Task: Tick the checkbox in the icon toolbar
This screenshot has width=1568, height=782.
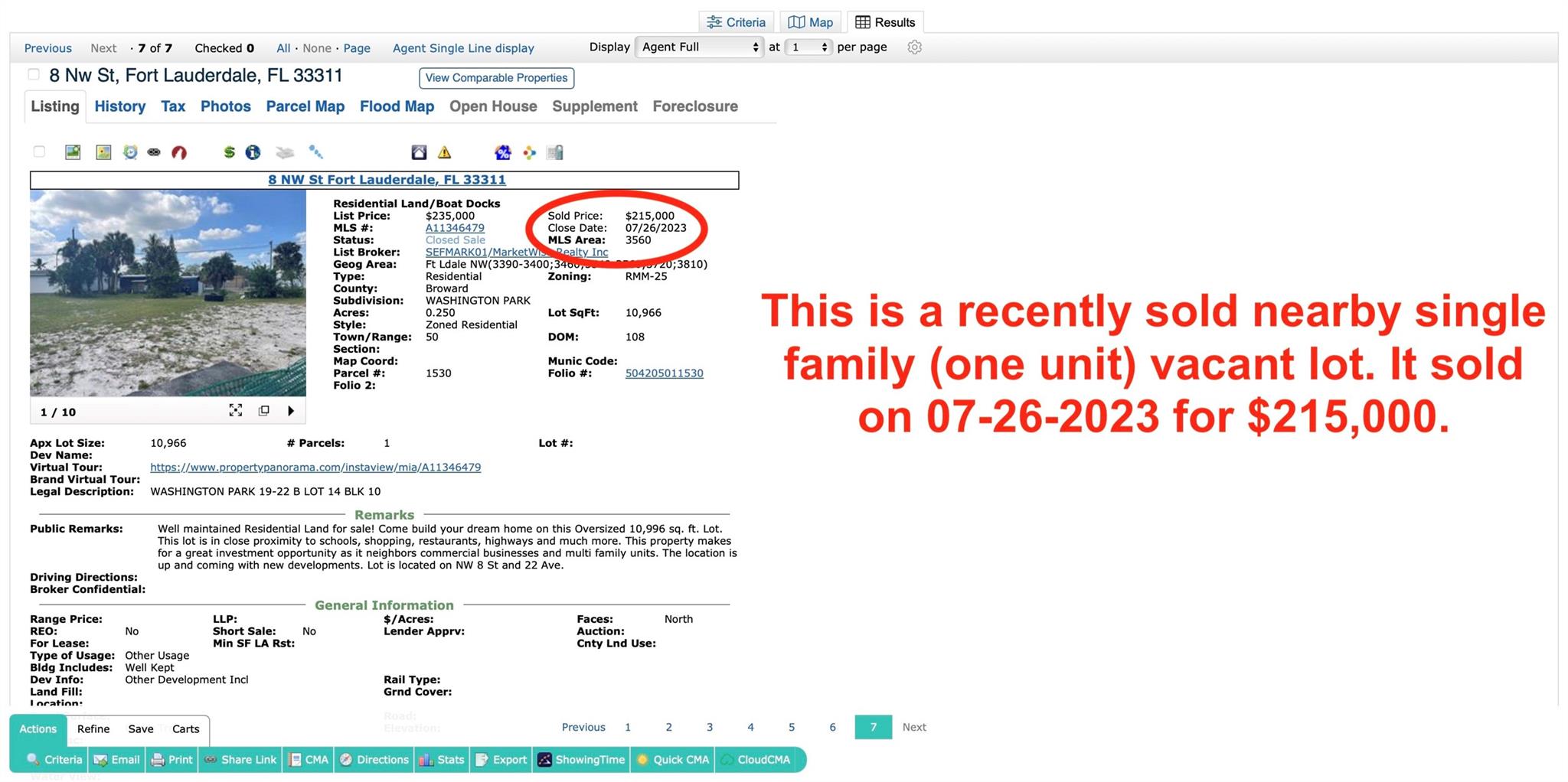Action: [39, 152]
